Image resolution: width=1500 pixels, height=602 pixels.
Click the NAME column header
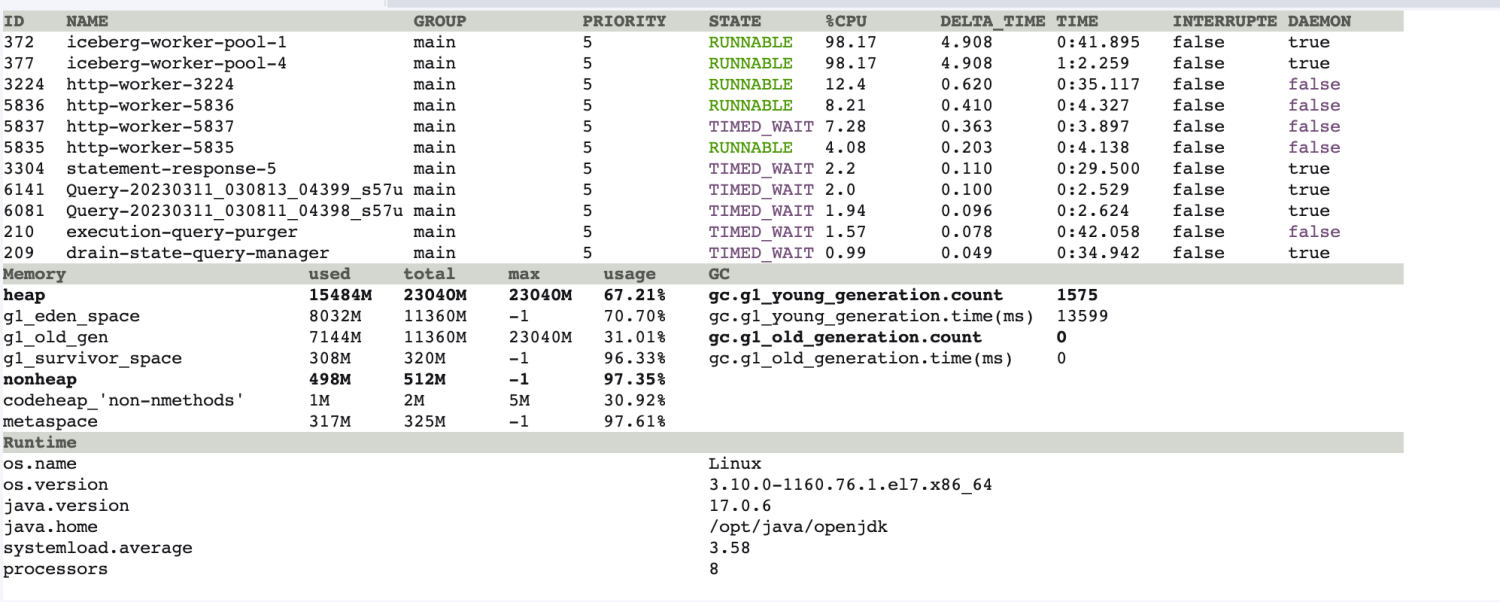click(x=87, y=21)
